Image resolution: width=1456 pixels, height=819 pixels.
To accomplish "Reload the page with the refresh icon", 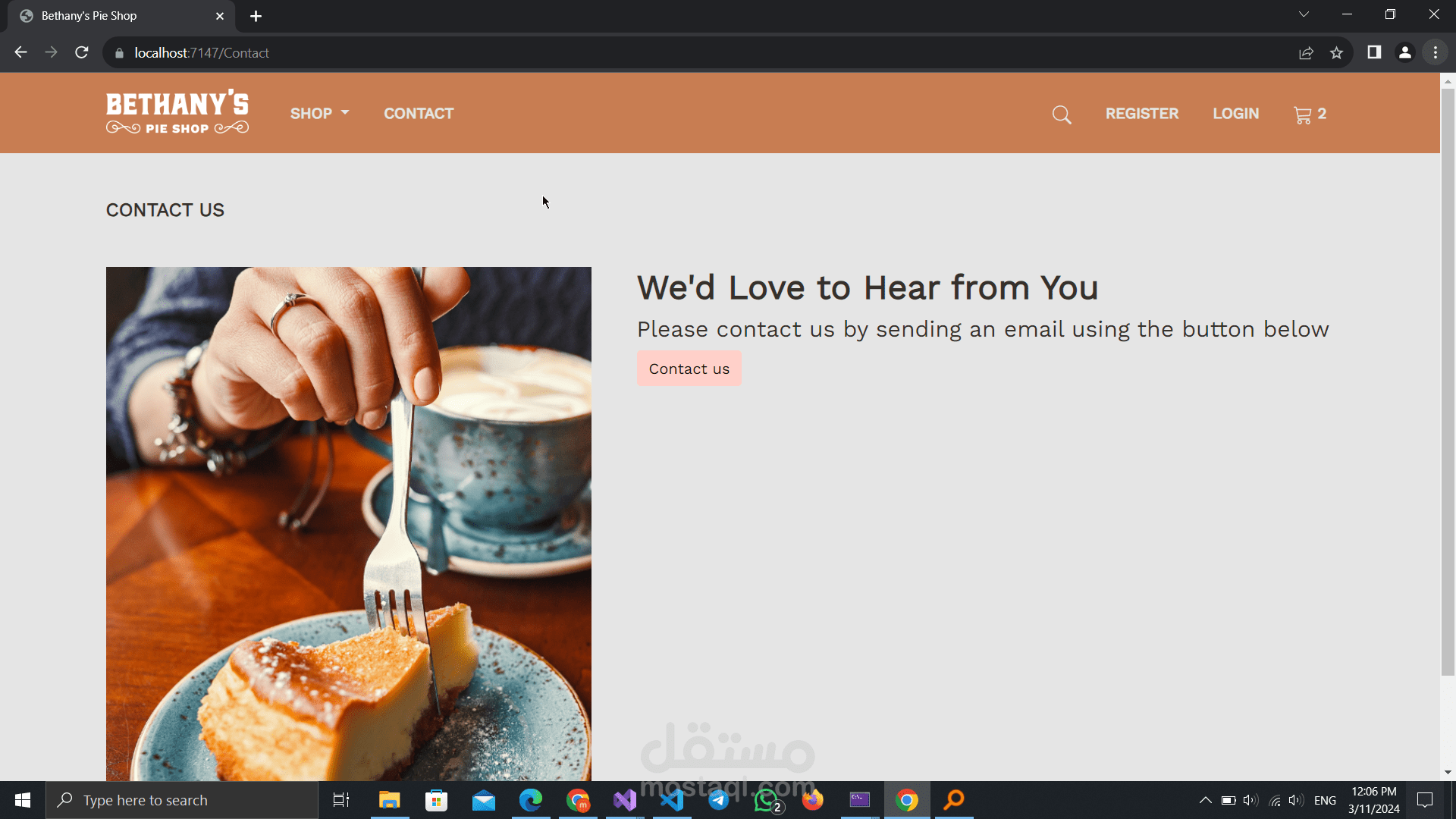I will pos(82,52).
